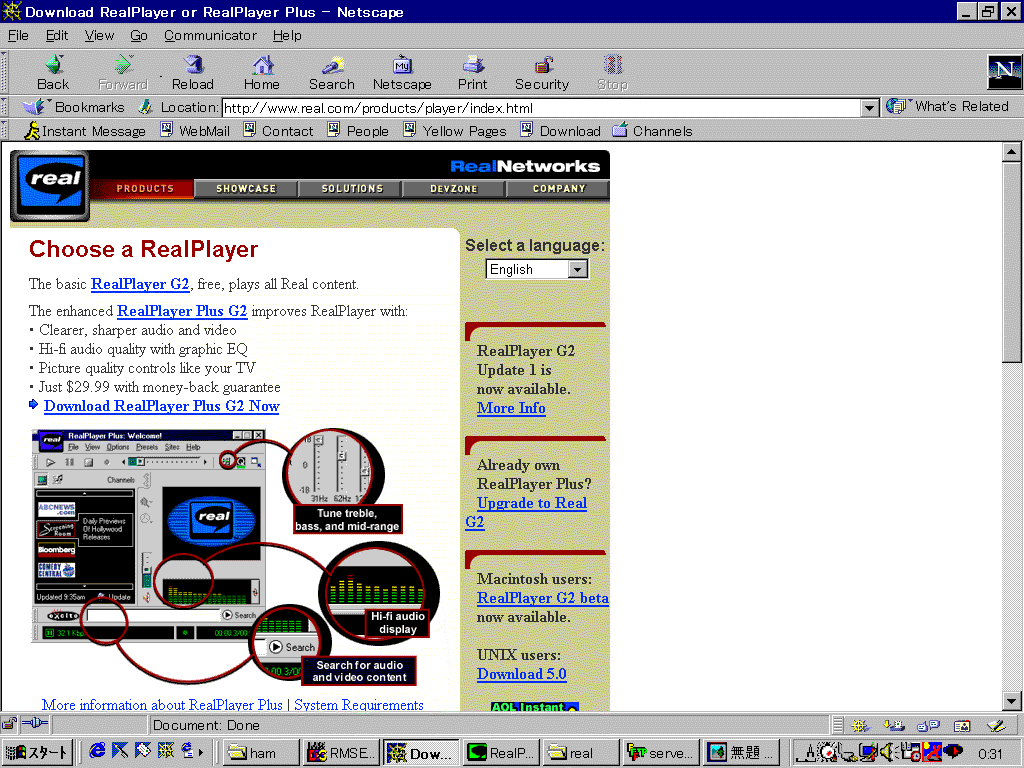Click the Netscape N logo animation
This screenshot has width=1024, height=768.
(x=1004, y=72)
